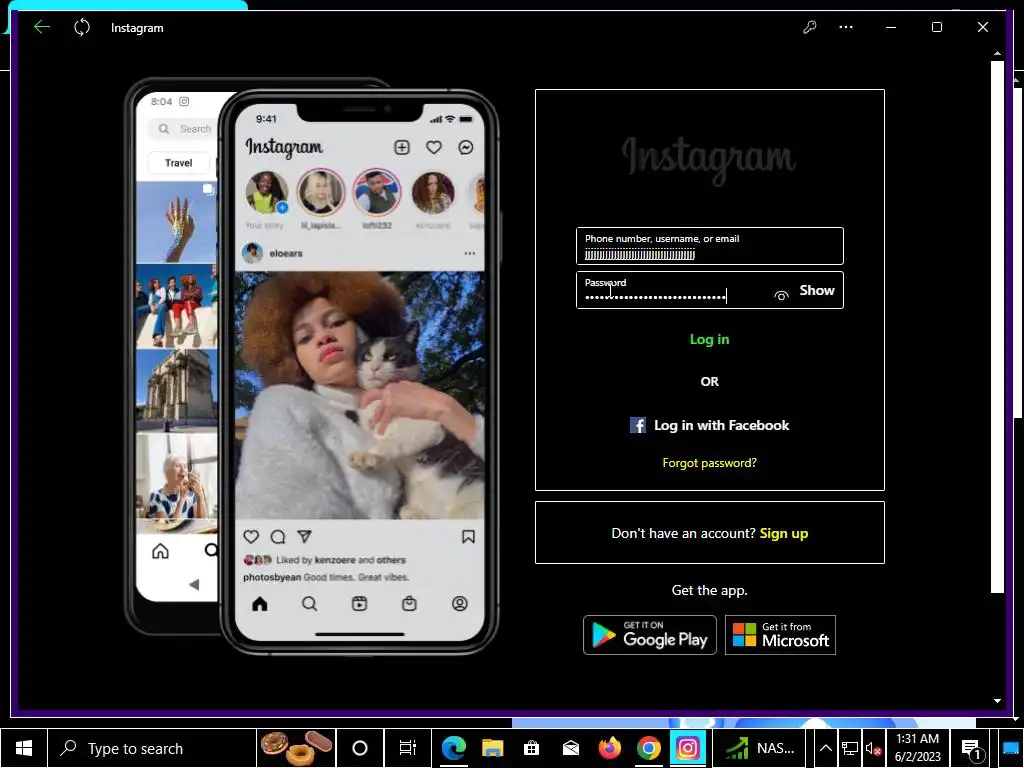Click the scroll down arrow at window bottom
Viewport: 1024px width, 768px height.
coord(997,701)
